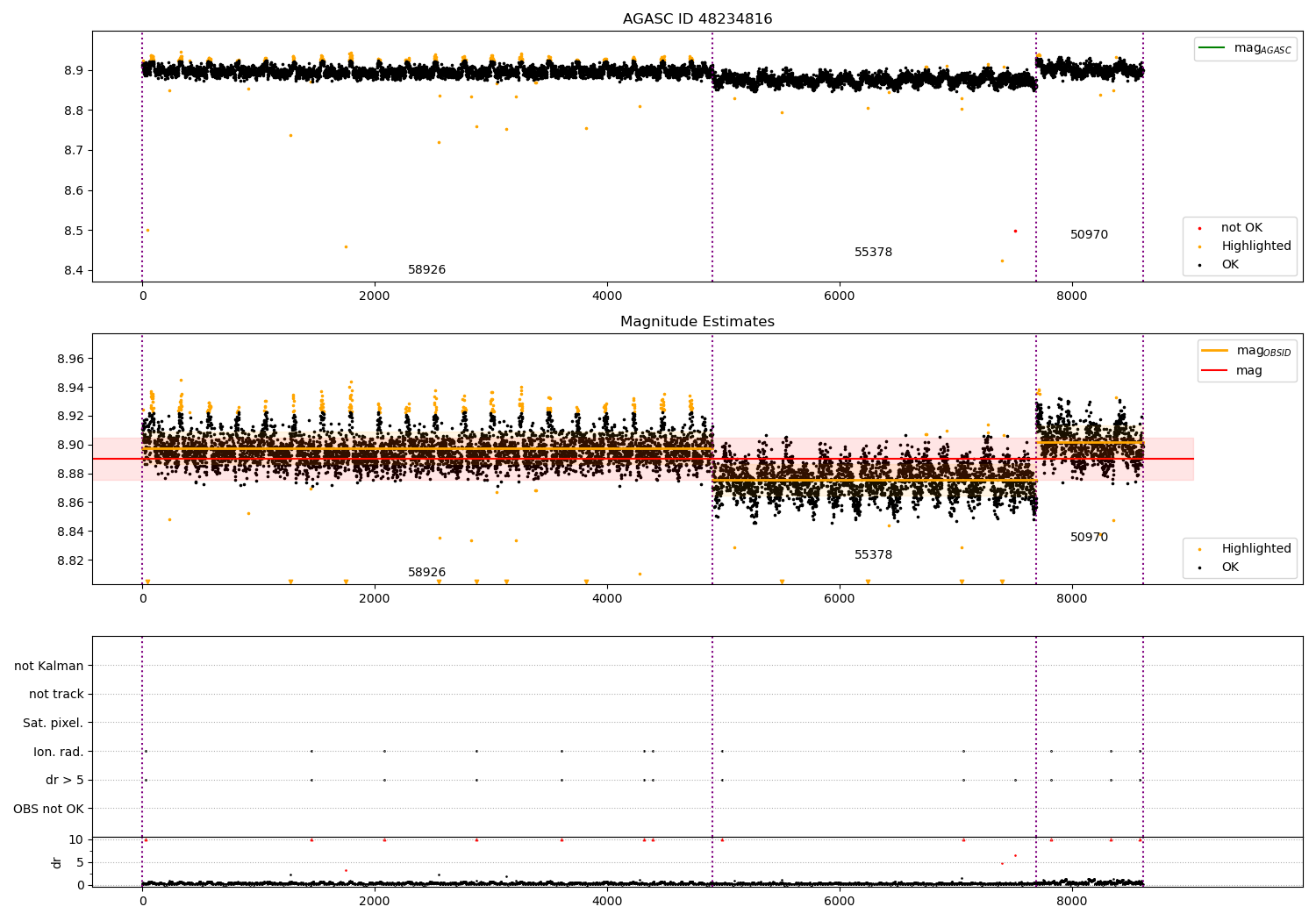Click OBSID label 50970 in the AGASC plot
Image resolution: width=1316 pixels, height=921 pixels.
(x=1089, y=234)
